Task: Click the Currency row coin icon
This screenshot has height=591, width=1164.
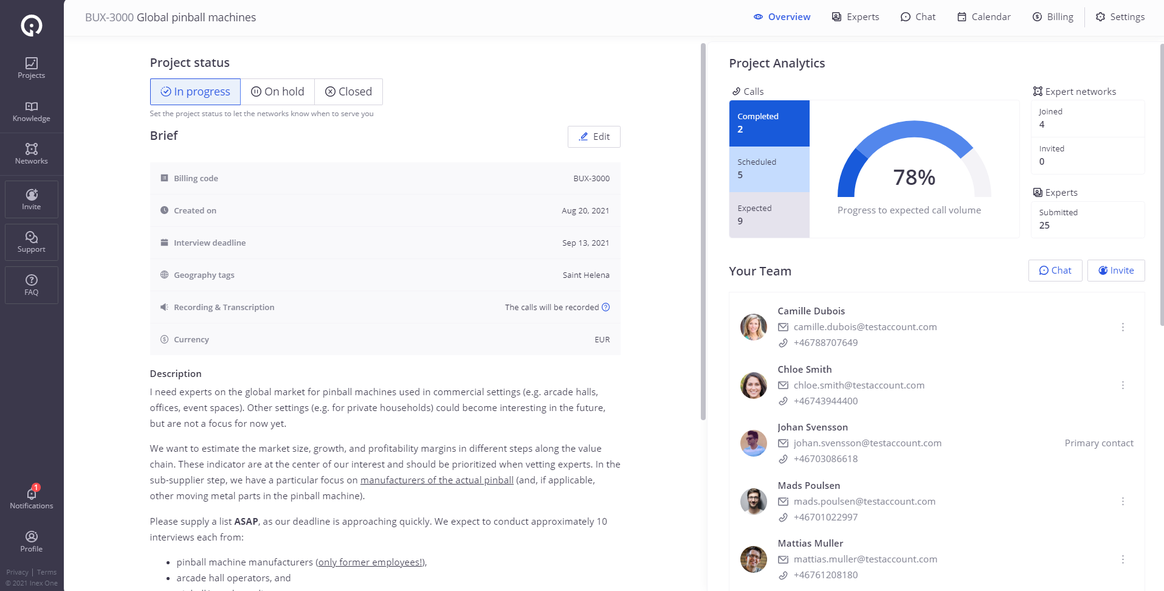Action: [x=164, y=339]
